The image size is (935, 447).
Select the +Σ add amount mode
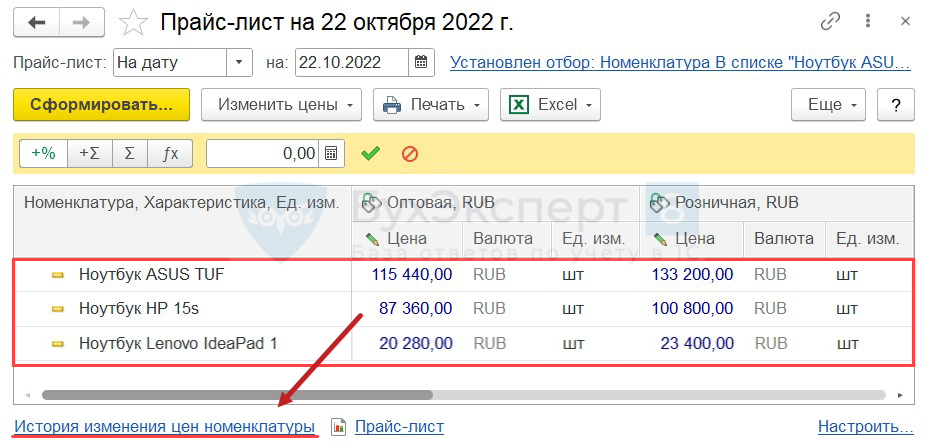[89, 154]
